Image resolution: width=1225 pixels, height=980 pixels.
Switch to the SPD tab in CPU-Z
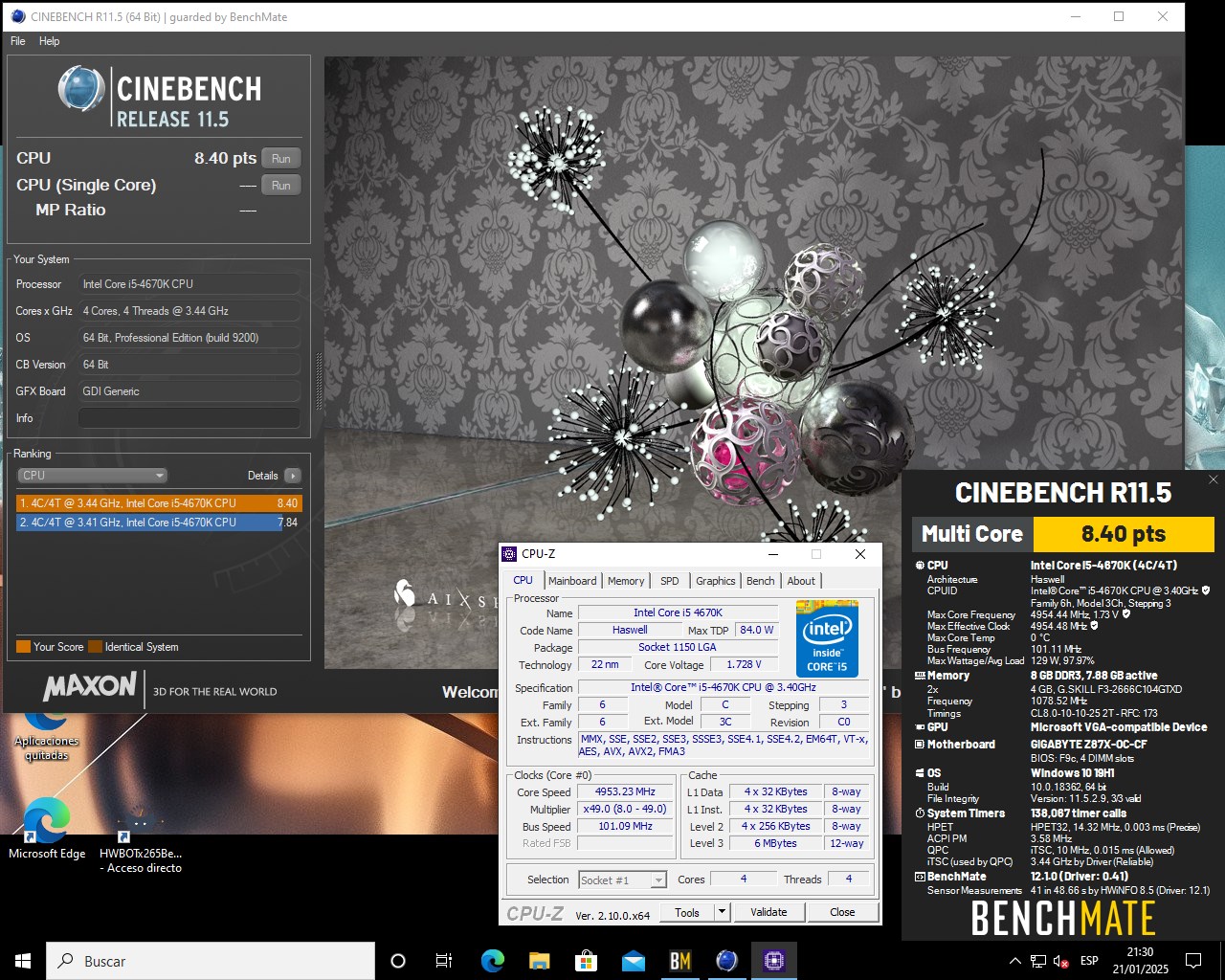[670, 581]
